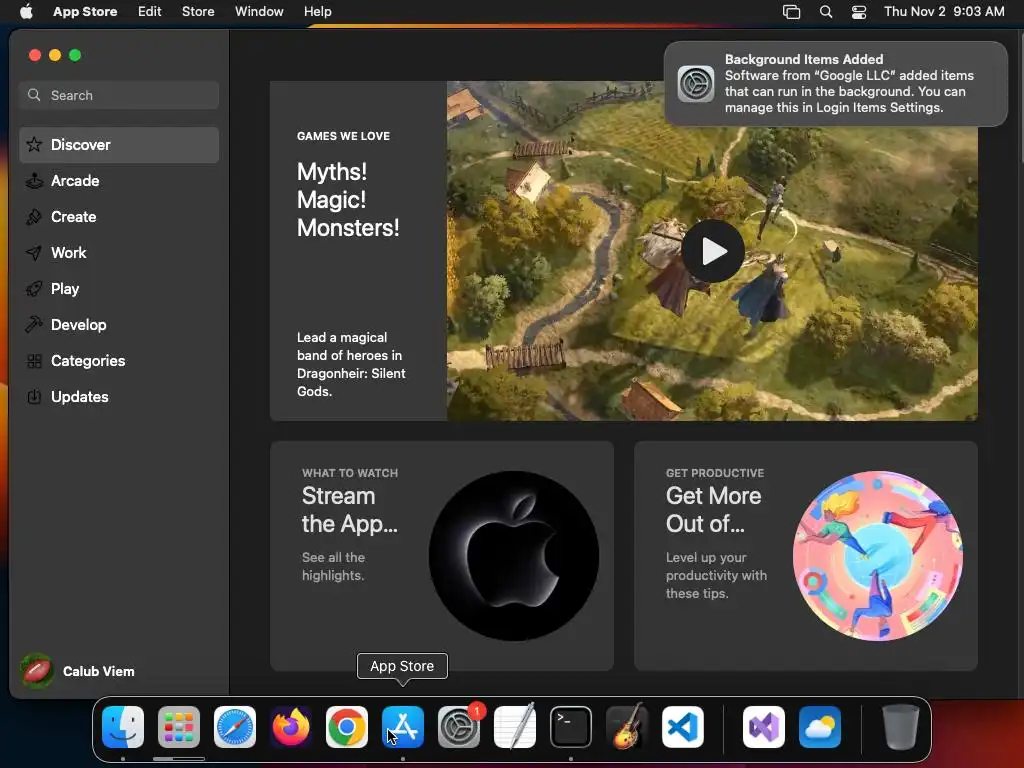Click the search magnifier icon in sidebar
The image size is (1024, 768).
(34, 95)
